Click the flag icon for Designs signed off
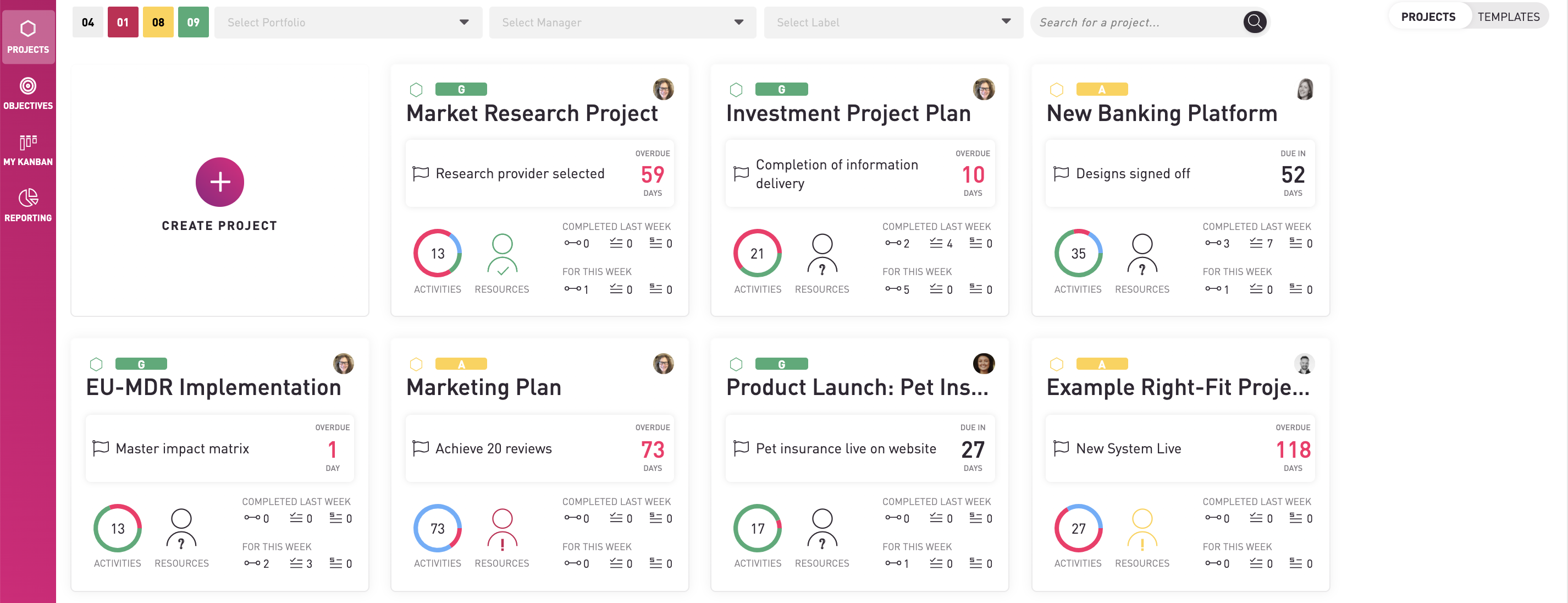 pos(1061,174)
